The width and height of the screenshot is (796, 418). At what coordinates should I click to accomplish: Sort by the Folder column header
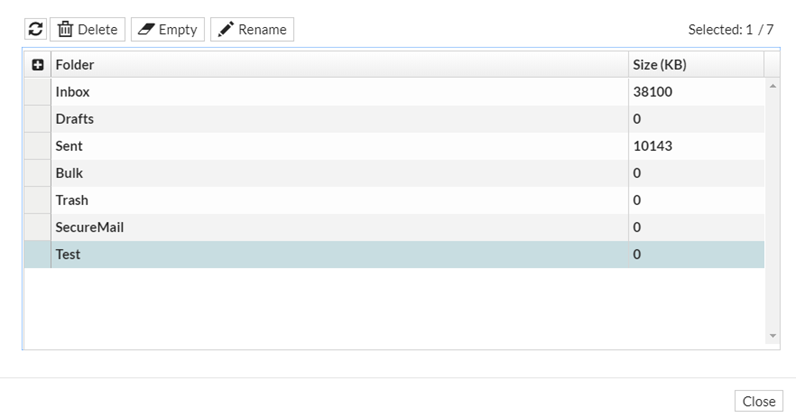pyautogui.click(x=340, y=65)
